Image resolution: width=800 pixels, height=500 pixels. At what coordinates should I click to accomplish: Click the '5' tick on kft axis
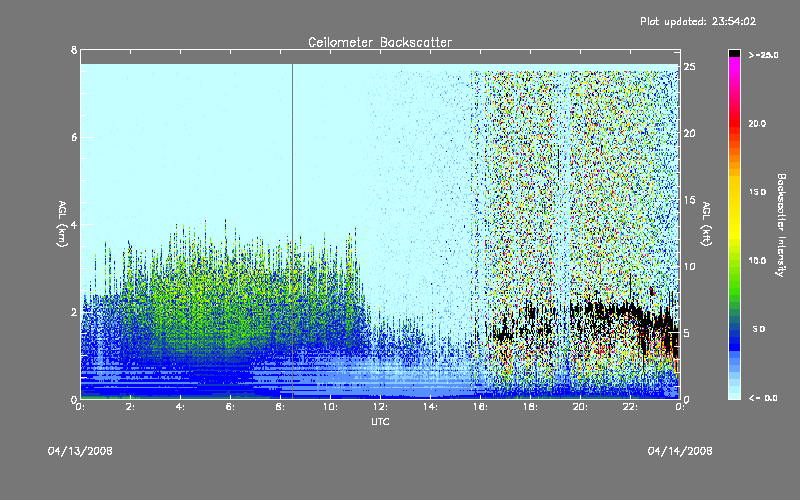(687, 333)
